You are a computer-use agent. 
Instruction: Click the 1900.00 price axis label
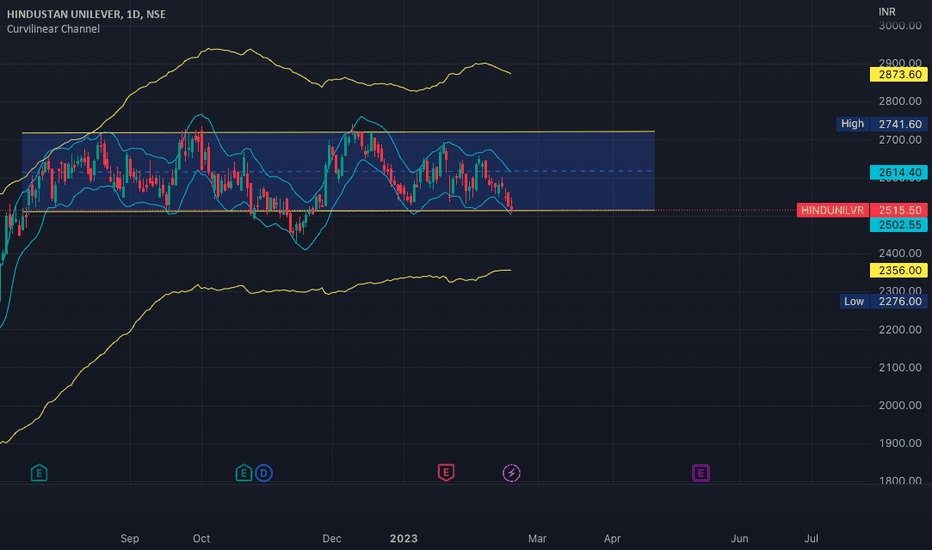900,443
